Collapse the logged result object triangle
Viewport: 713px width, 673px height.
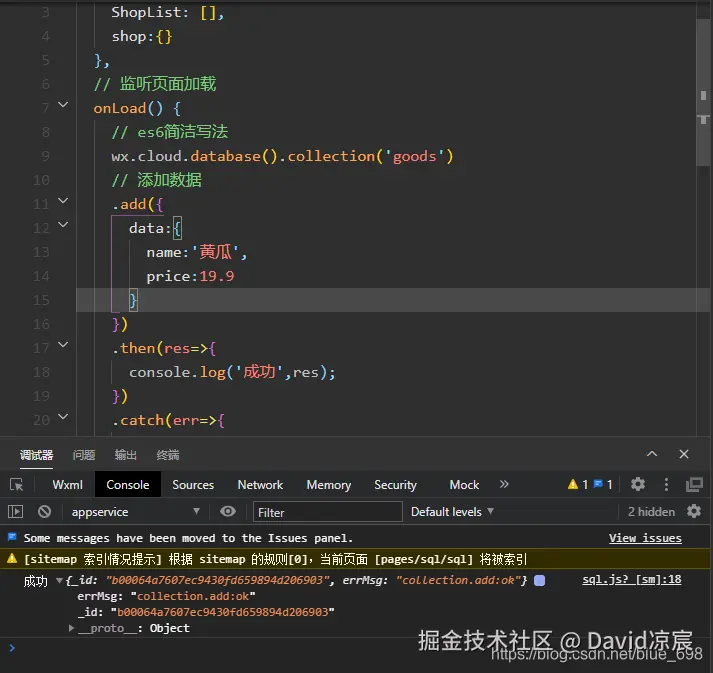(x=59, y=581)
